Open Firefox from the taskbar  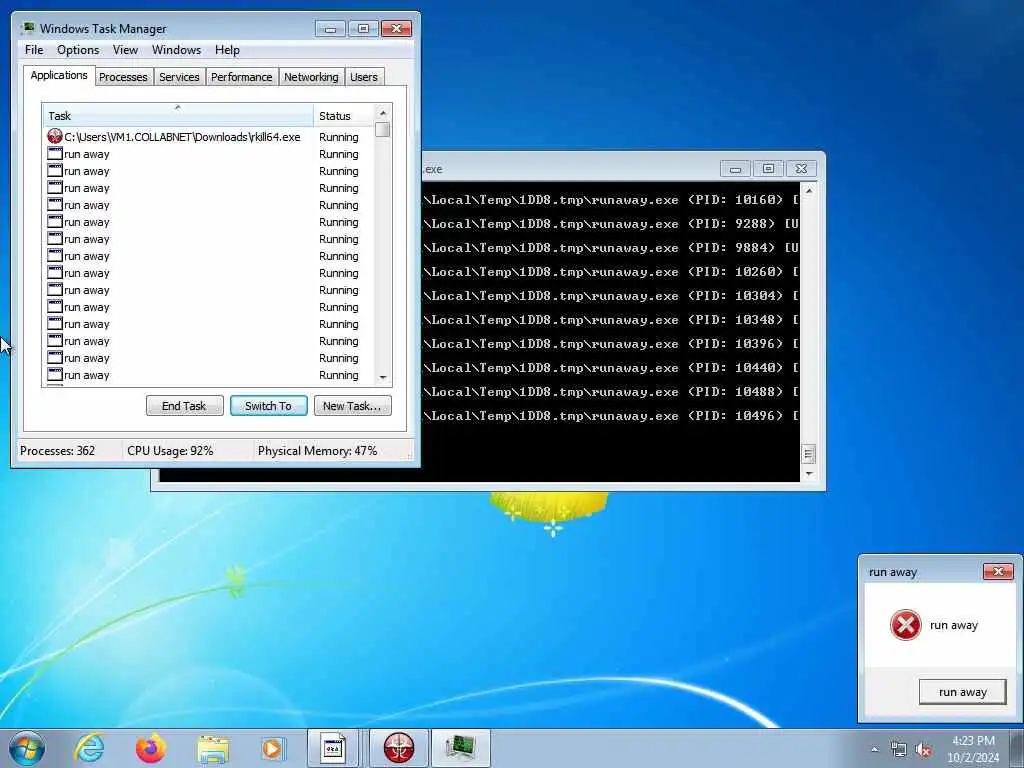coord(150,748)
